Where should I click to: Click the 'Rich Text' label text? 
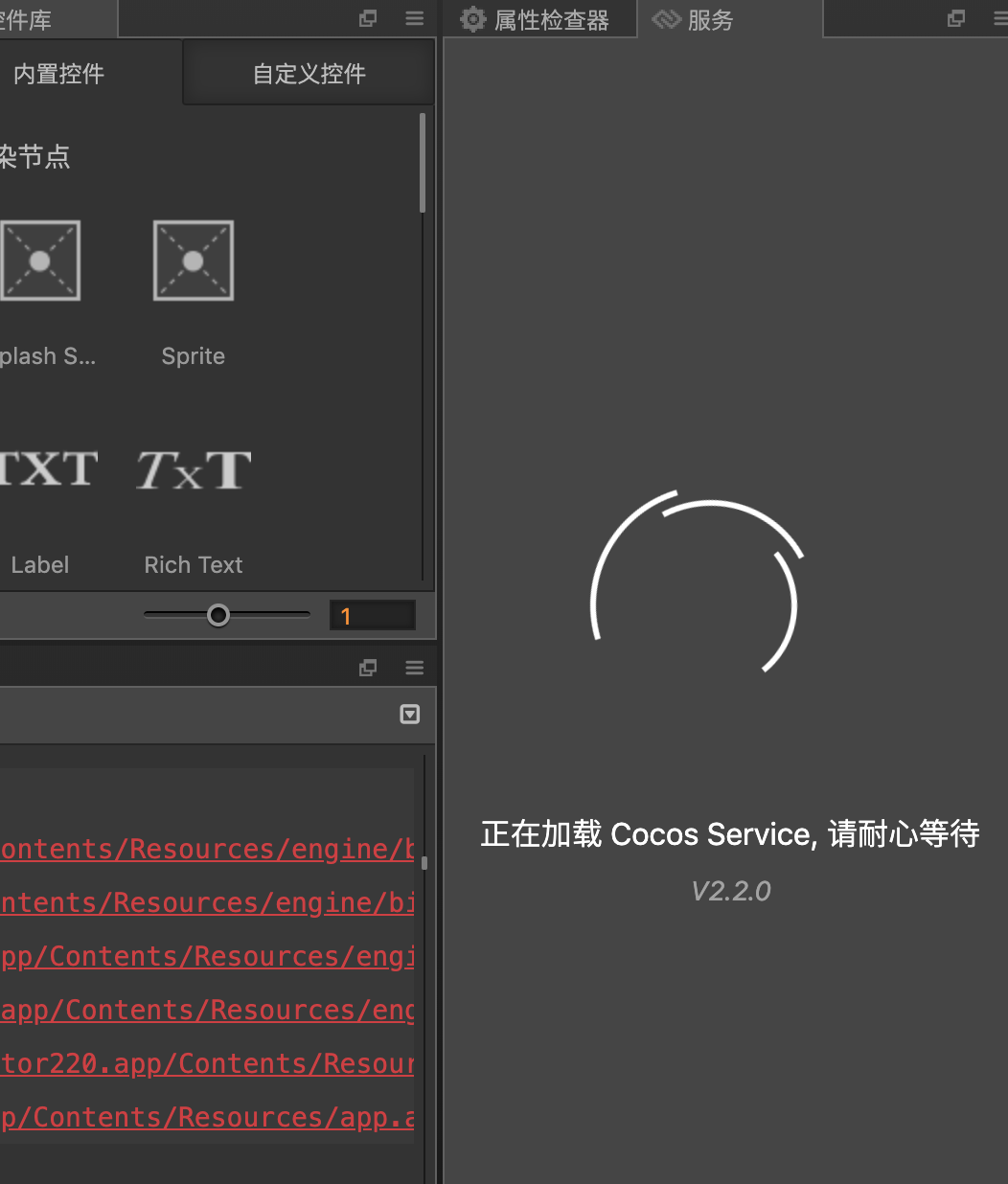(194, 565)
